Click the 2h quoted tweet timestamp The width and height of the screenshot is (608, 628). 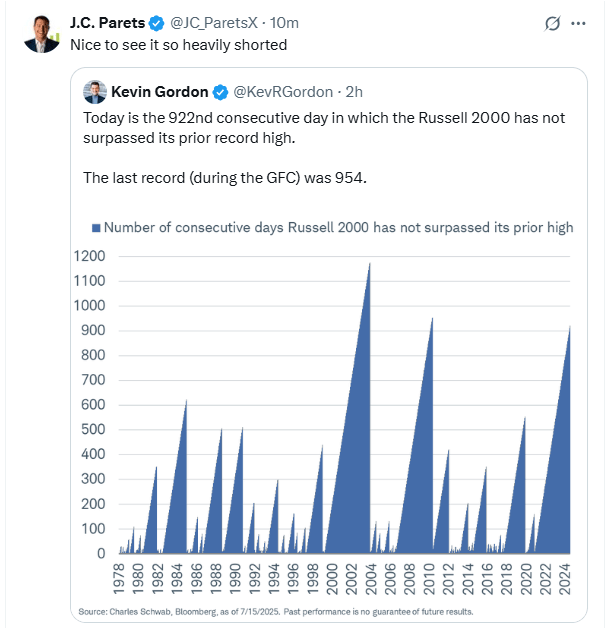pyautogui.click(x=354, y=92)
